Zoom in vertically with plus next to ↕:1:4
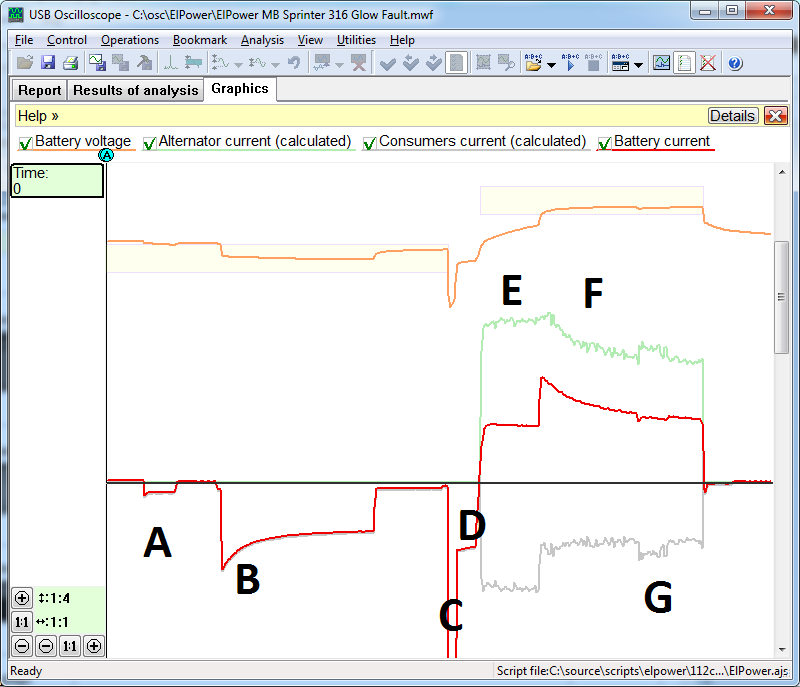This screenshot has height=687, width=800. pos(22,598)
